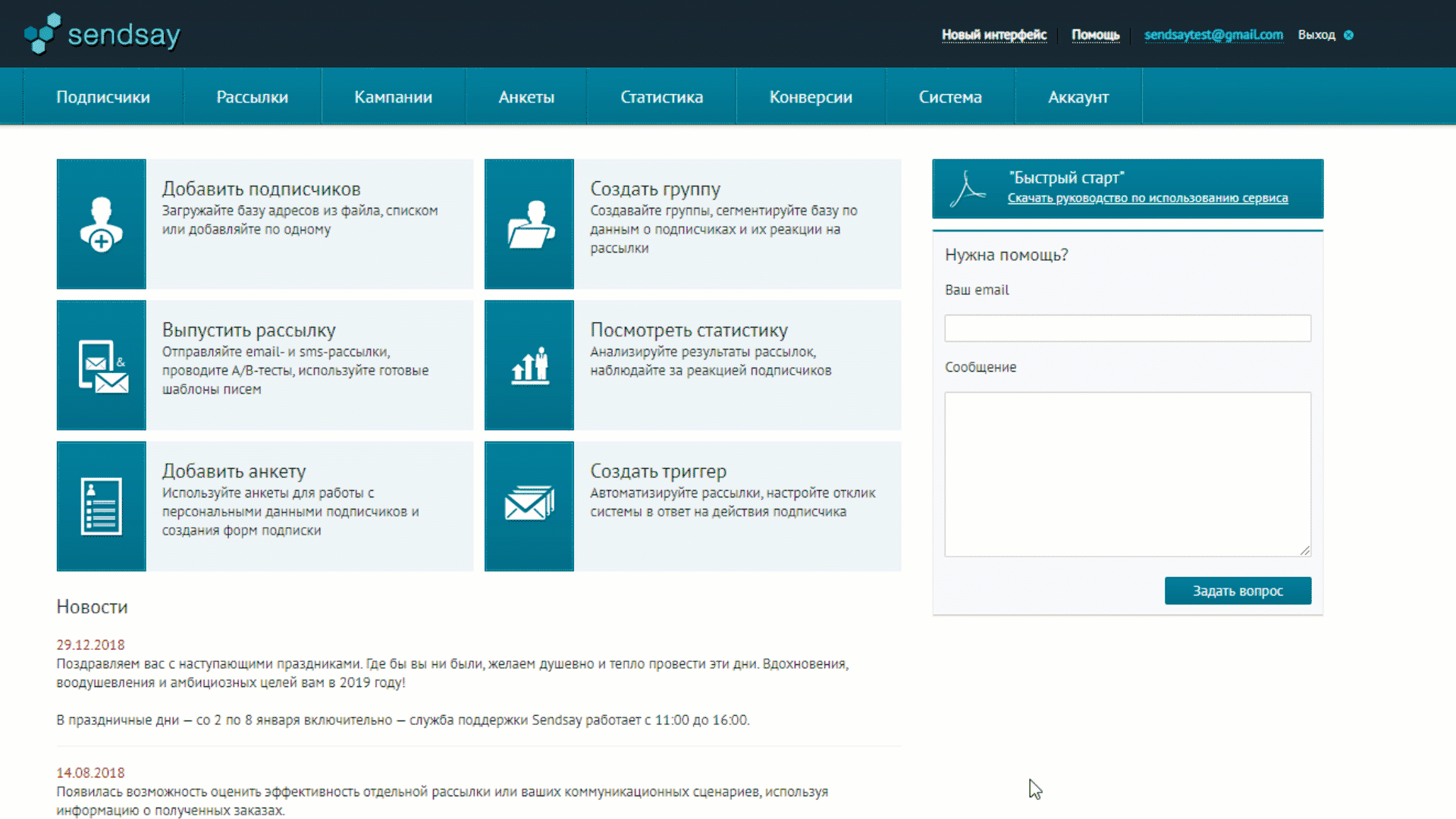
Task: Click the small icon next to Выход
Action: tap(1348, 35)
